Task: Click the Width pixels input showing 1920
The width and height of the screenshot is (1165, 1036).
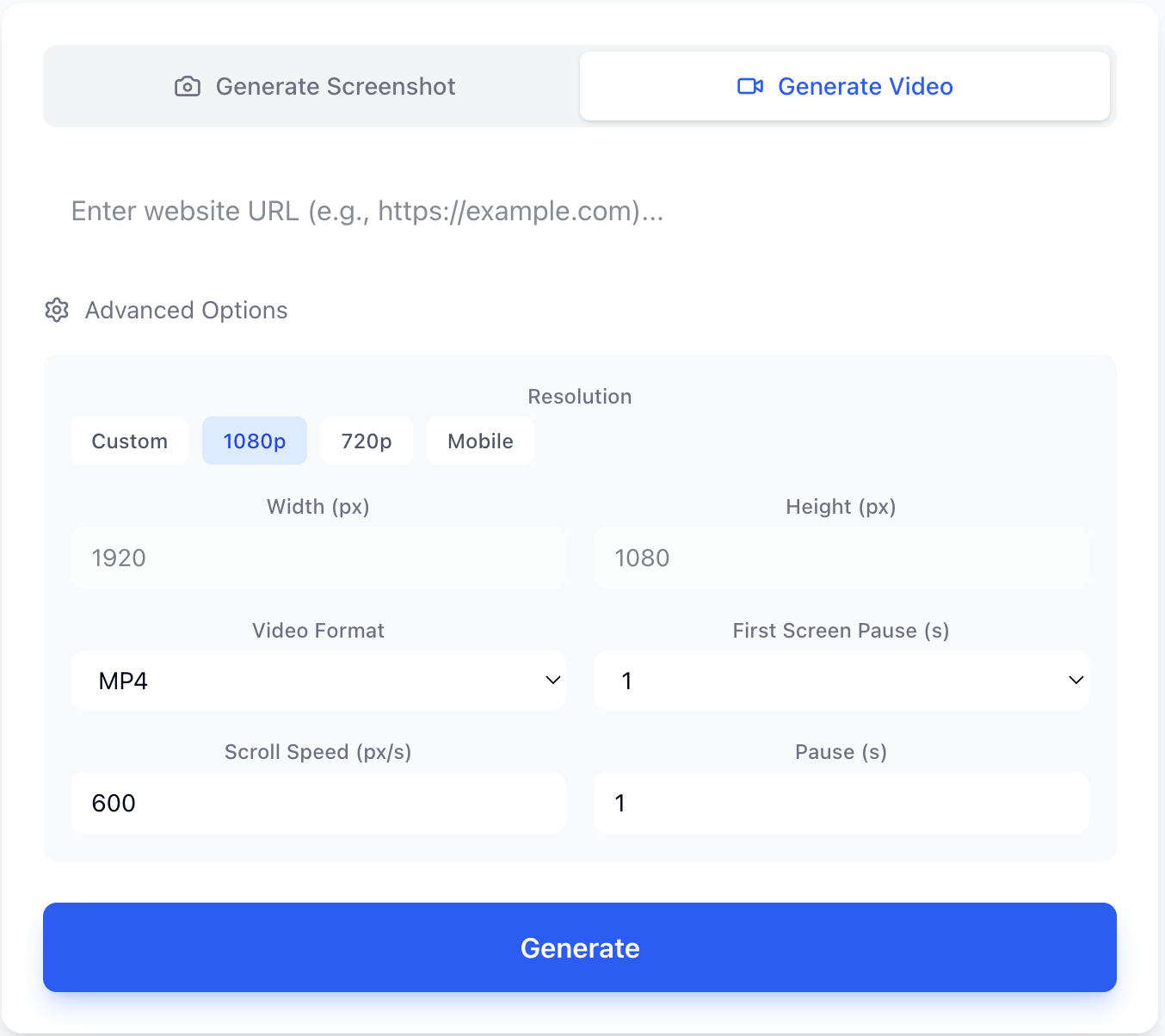Action: 318,558
